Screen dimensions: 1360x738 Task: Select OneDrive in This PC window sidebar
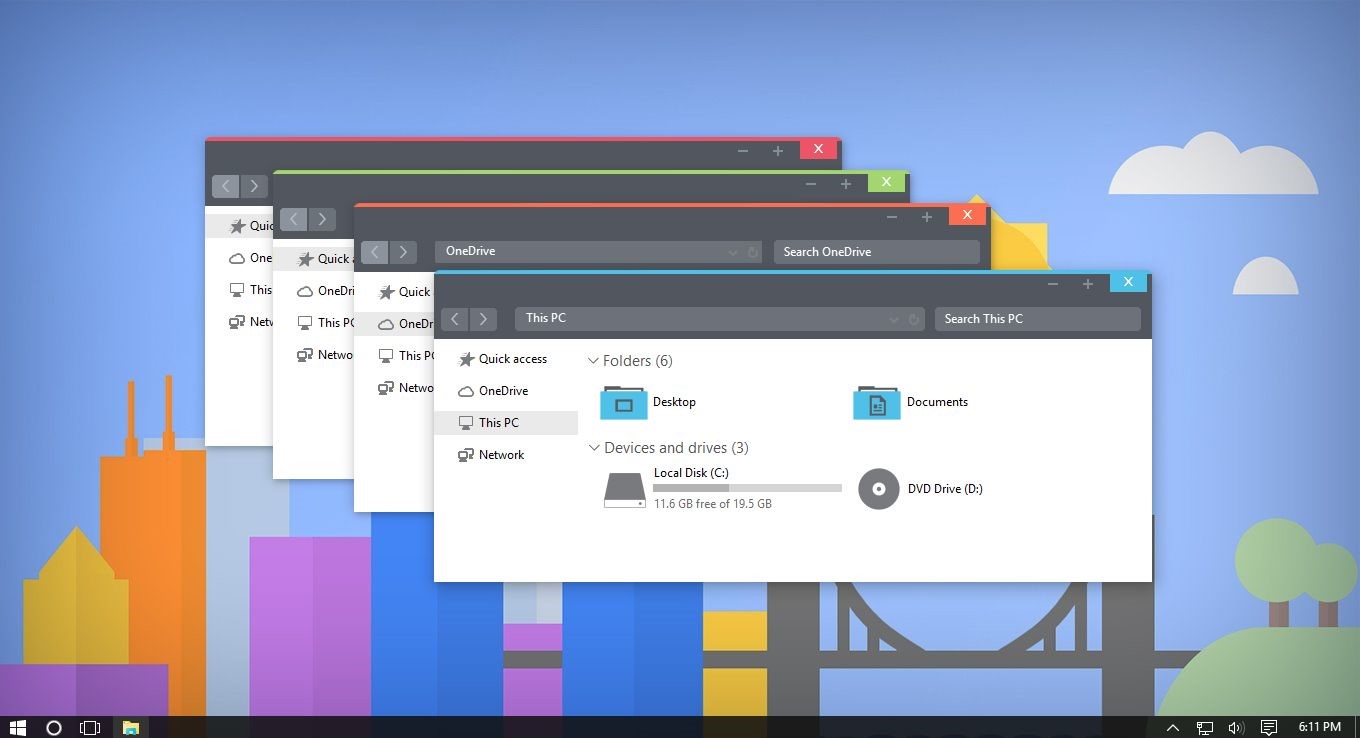[506, 391]
